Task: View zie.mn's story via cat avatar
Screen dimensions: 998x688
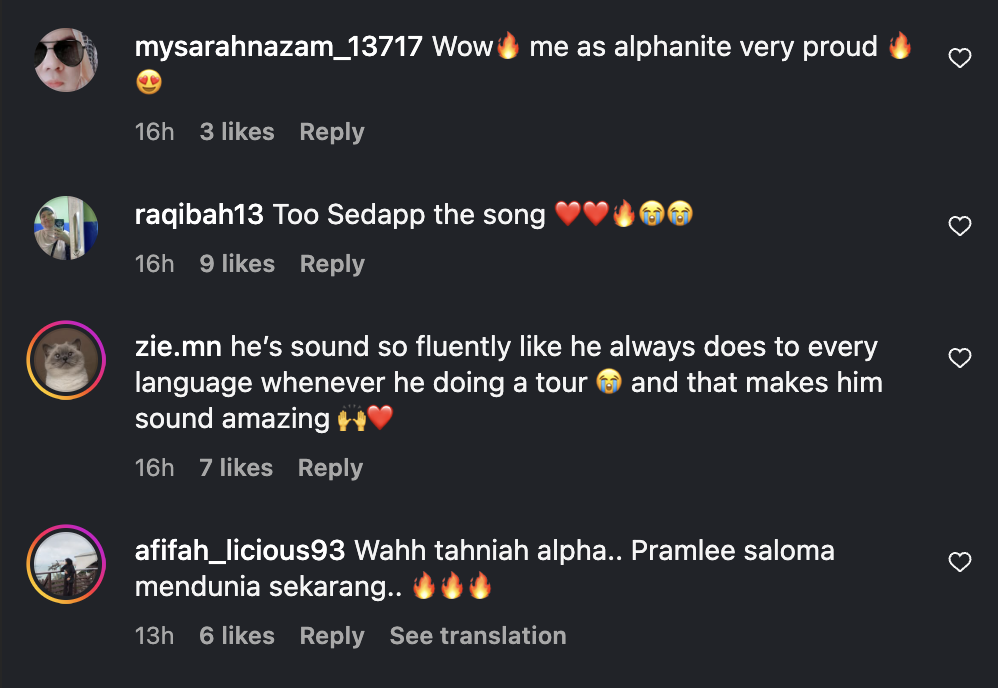Action: click(x=66, y=360)
